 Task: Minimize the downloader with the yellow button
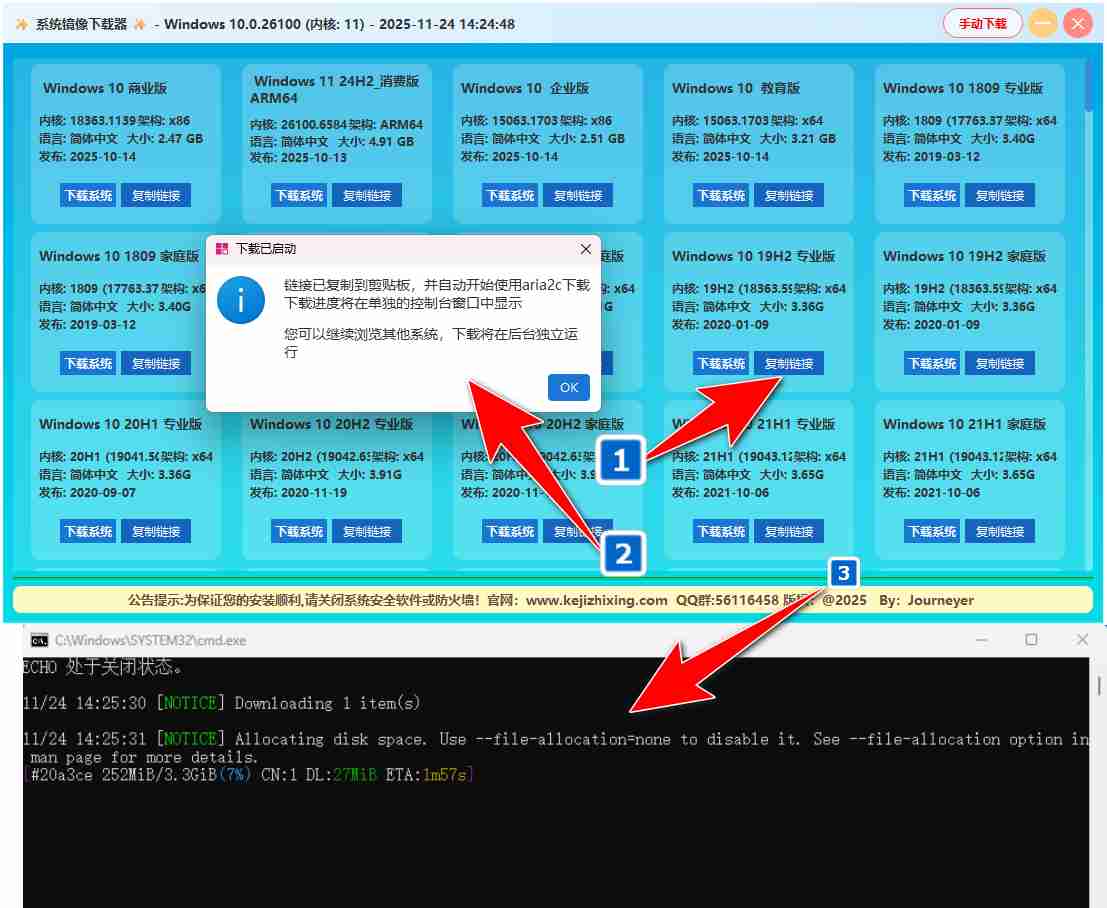coord(1043,24)
